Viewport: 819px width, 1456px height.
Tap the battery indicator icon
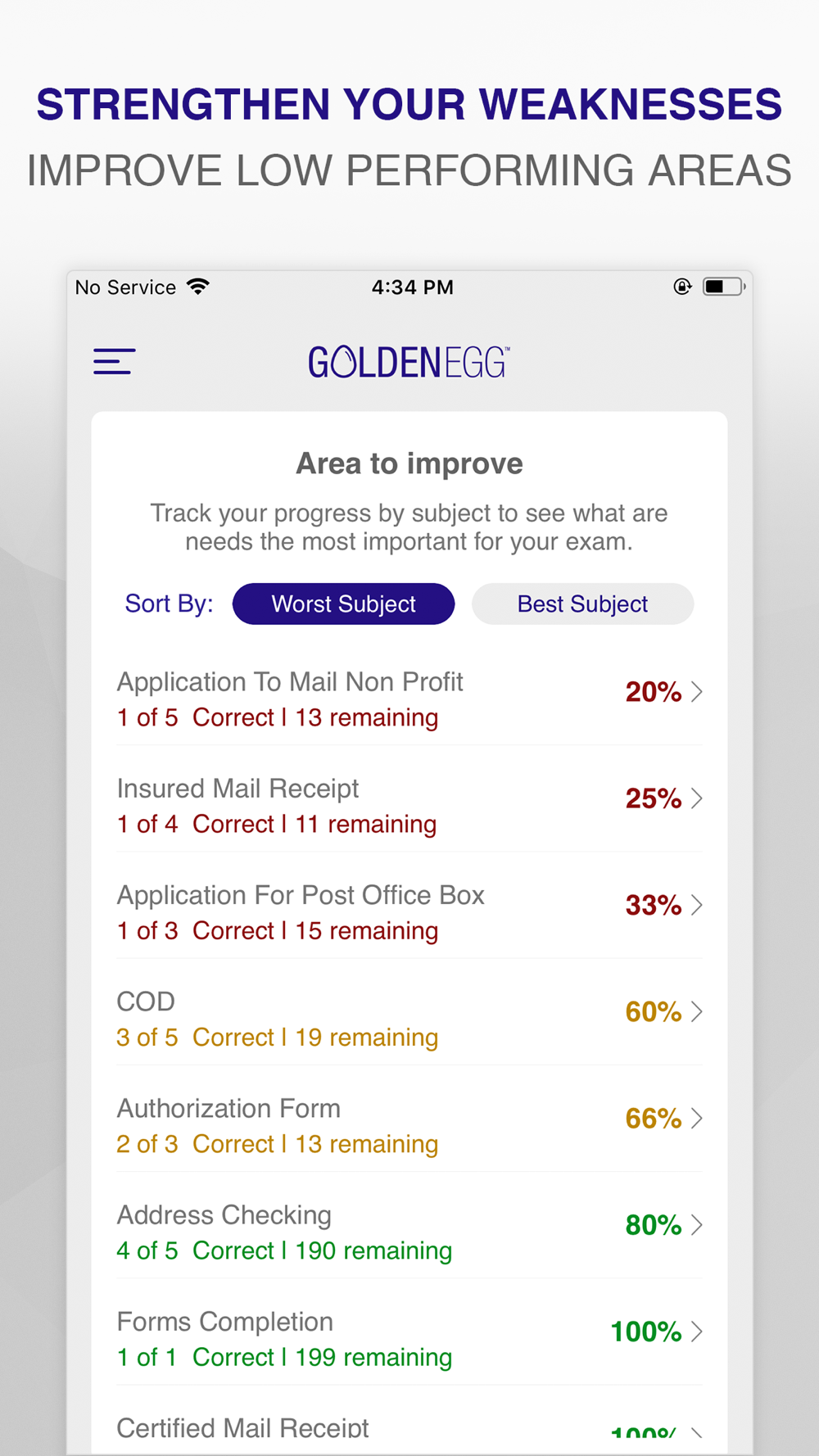pyautogui.click(x=724, y=287)
